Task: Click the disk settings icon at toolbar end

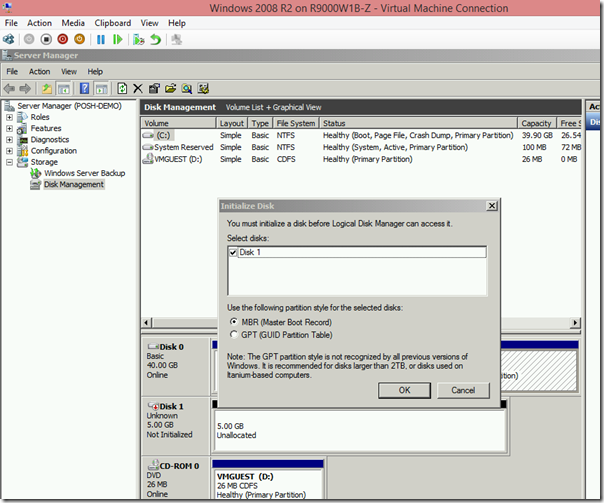Action: 203,89
